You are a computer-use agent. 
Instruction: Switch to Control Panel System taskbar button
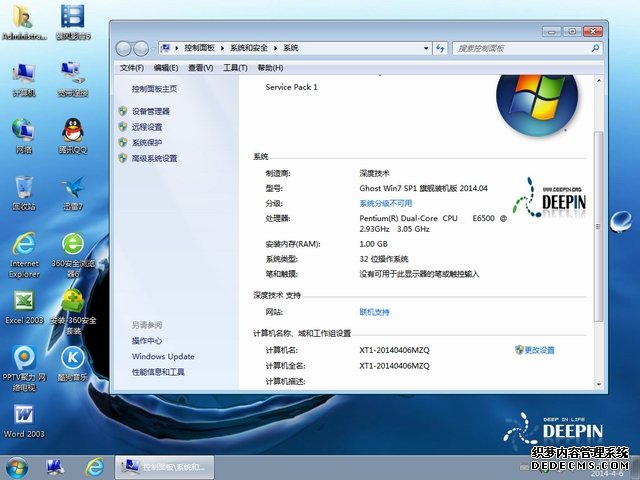164,467
